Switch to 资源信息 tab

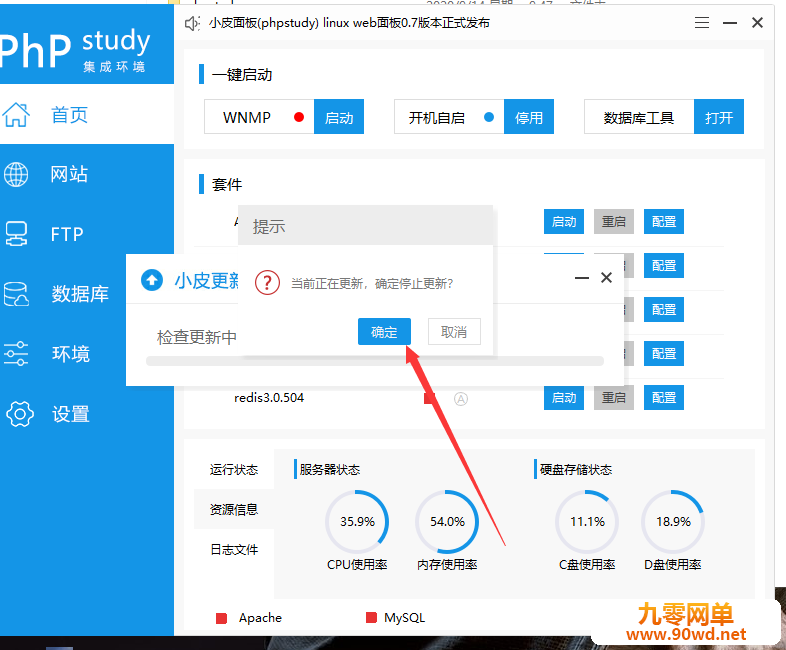[234, 510]
